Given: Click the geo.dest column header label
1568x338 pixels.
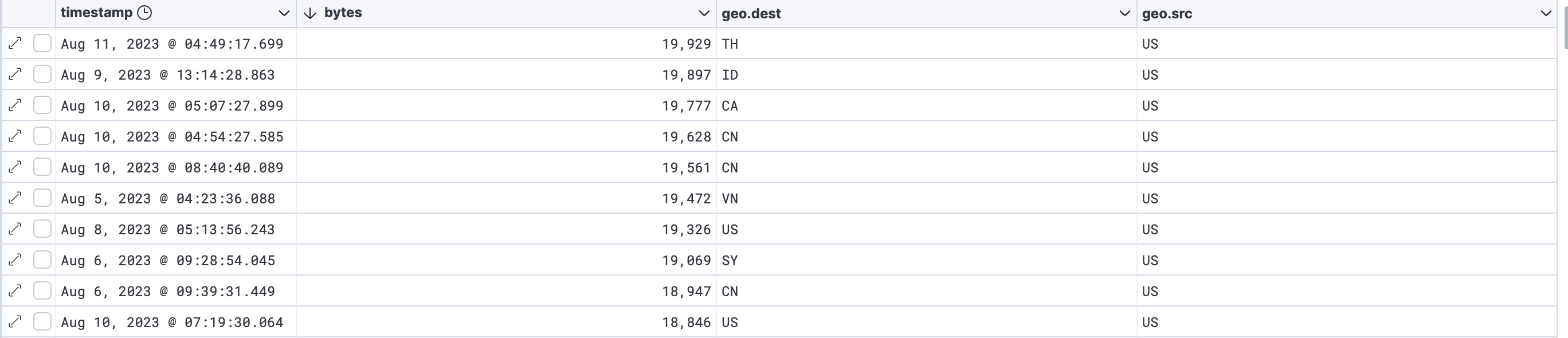Looking at the screenshot, I should click(x=751, y=13).
